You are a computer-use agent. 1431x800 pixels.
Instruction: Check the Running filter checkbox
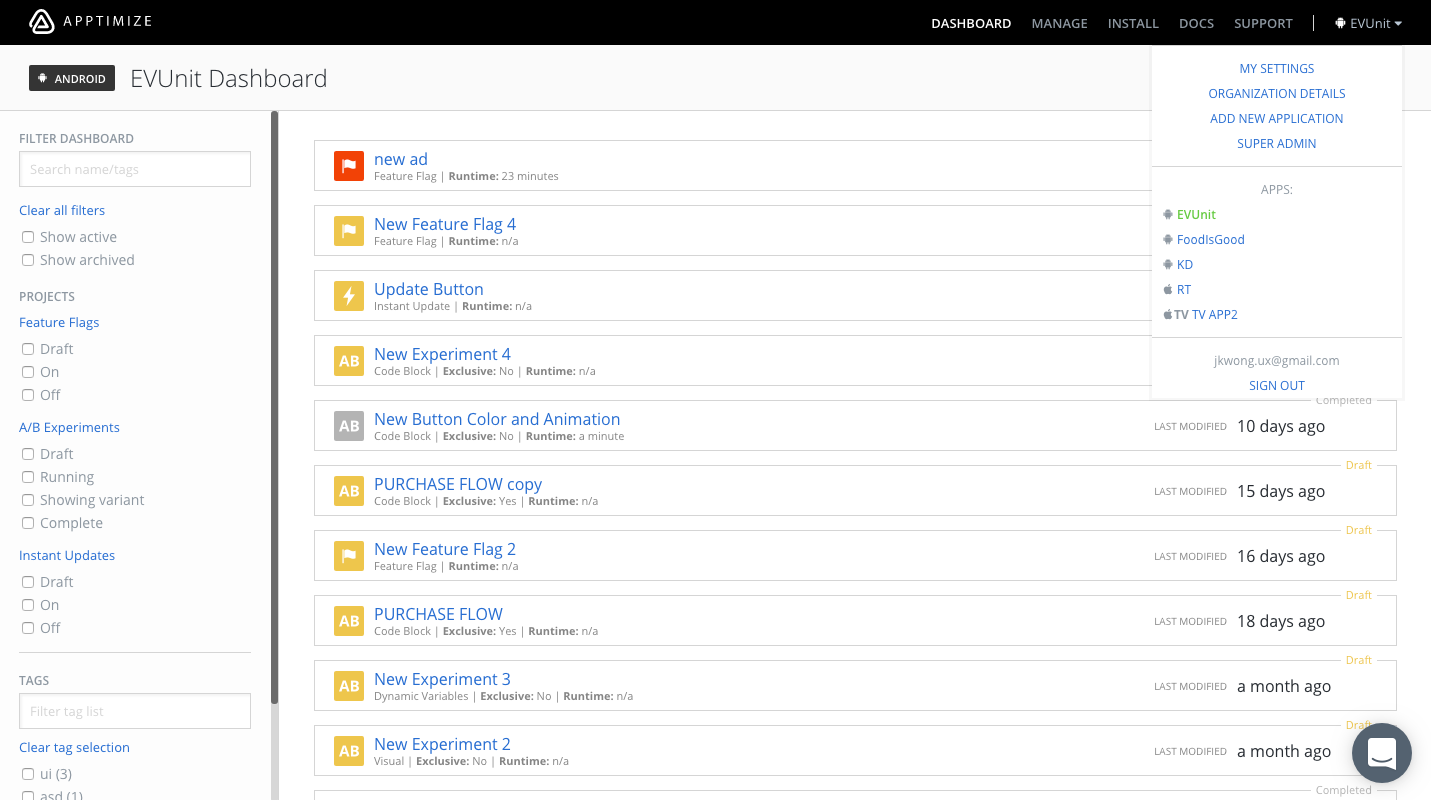[28, 477]
